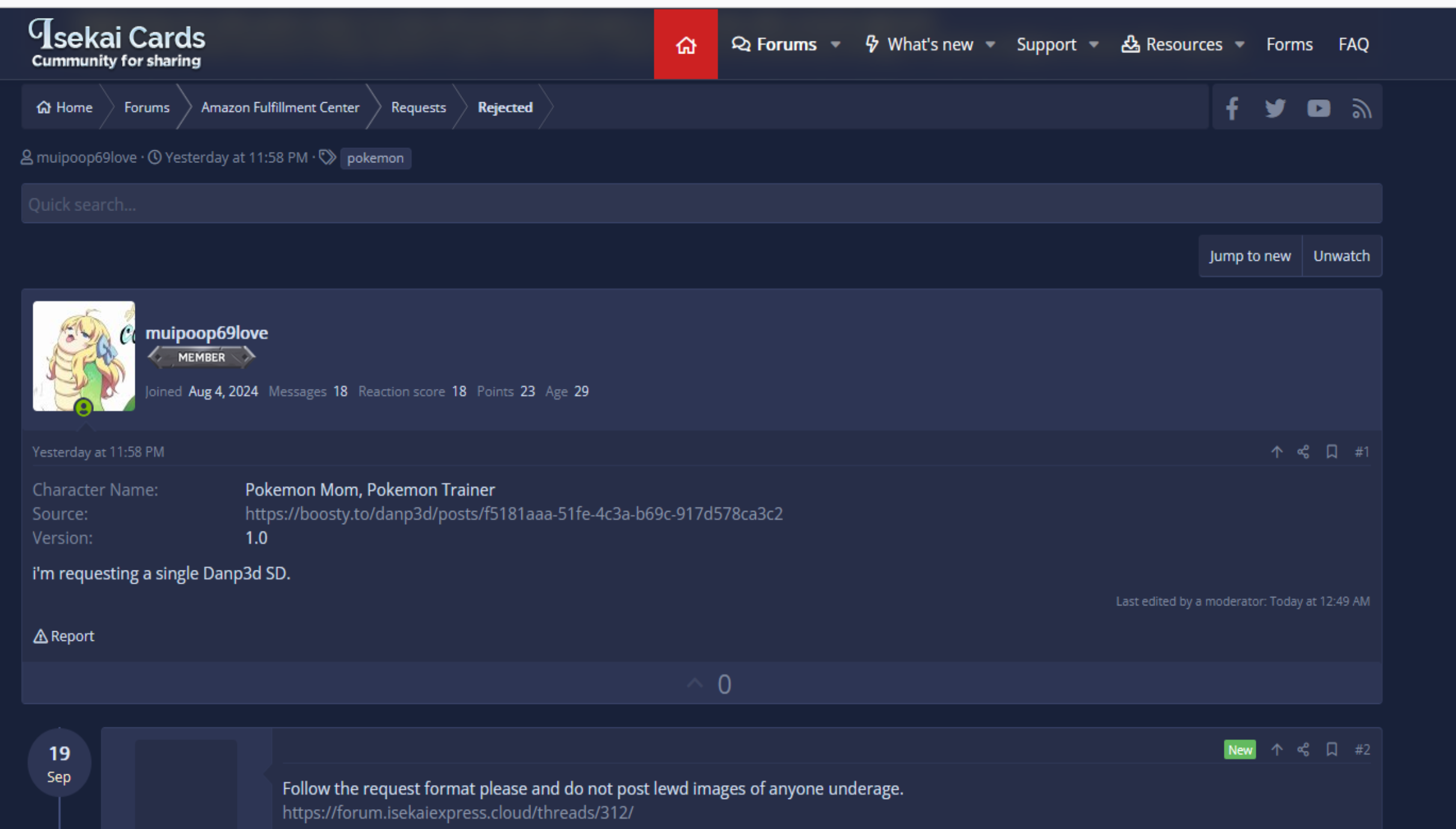Open the Facebook social icon
The height and width of the screenshot is (829, 1456).
pyautogui.click(x=1232, y=108)
